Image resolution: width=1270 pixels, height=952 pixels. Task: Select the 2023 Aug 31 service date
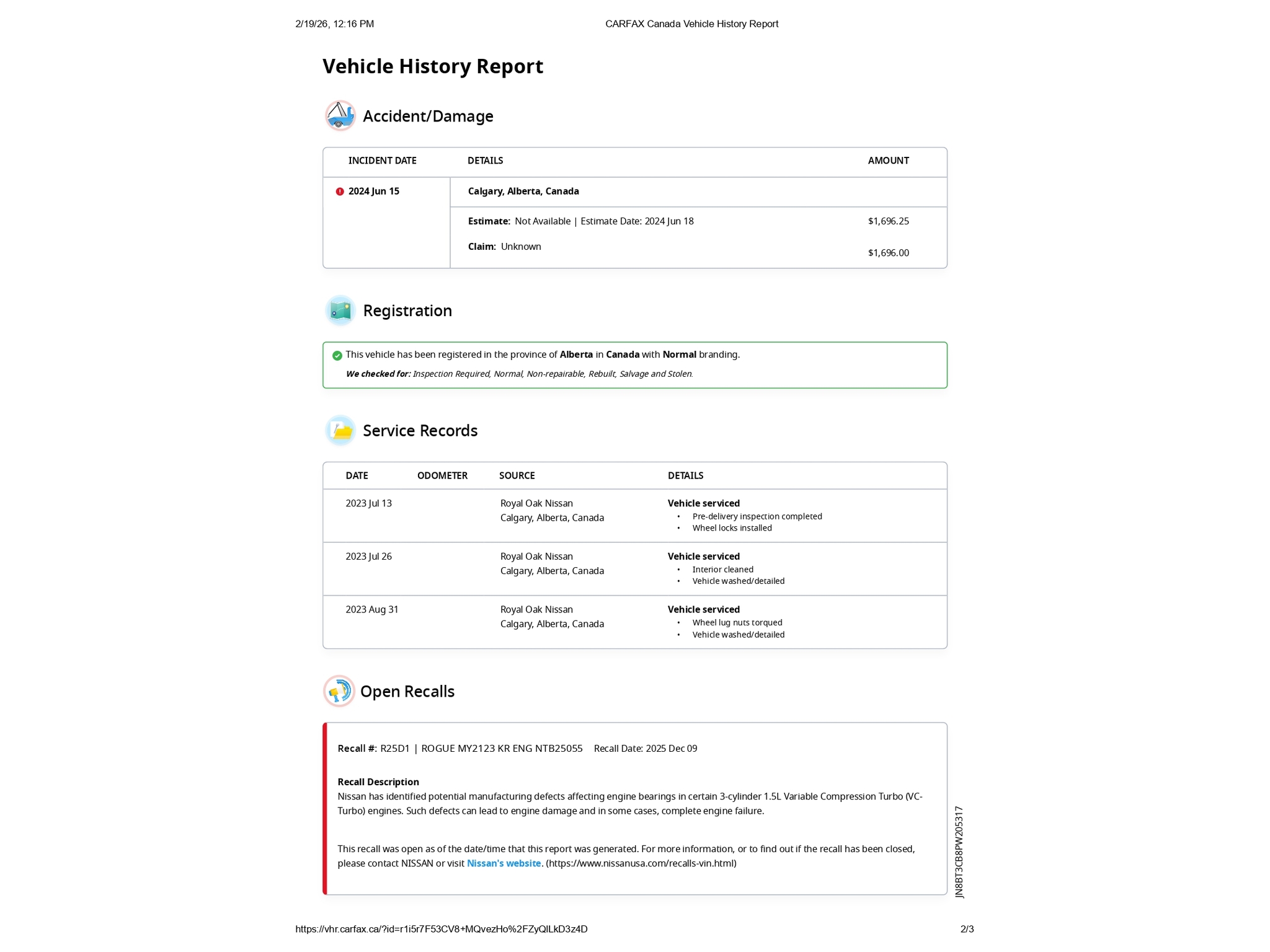pos(371,609)
